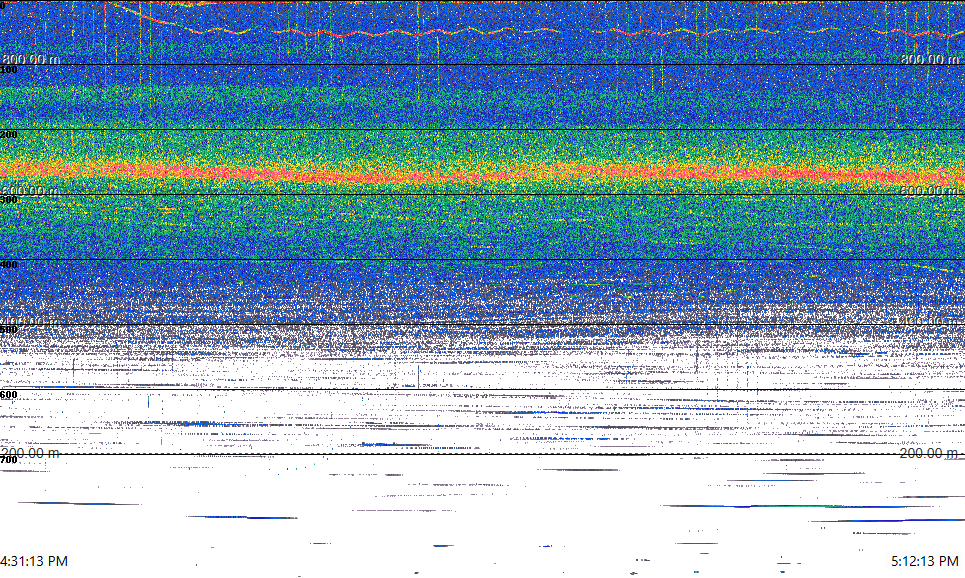Screen dimensions: 965x578
Task: Select the left-side 800.00 m range label
Action: click(31, 59)
